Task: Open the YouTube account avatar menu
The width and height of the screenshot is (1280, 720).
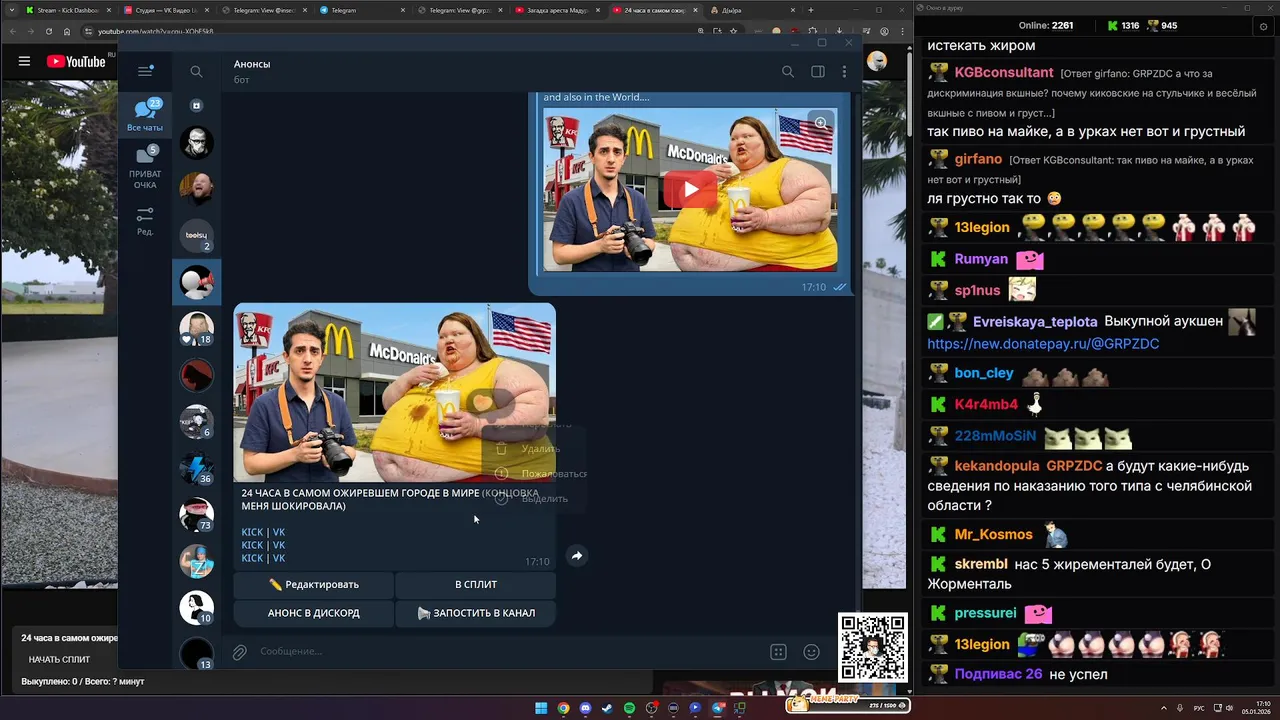Action: [877, 61]
